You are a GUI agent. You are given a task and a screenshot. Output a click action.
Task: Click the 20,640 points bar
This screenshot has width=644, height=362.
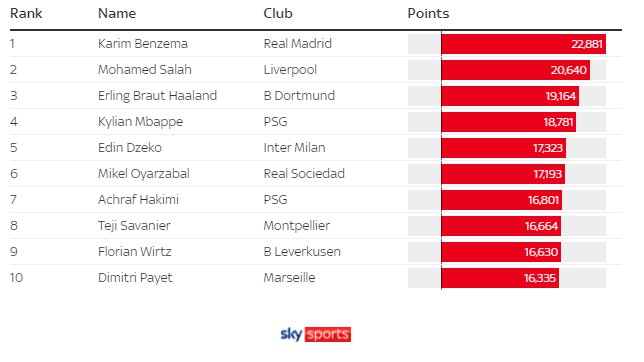coord(516,70)
